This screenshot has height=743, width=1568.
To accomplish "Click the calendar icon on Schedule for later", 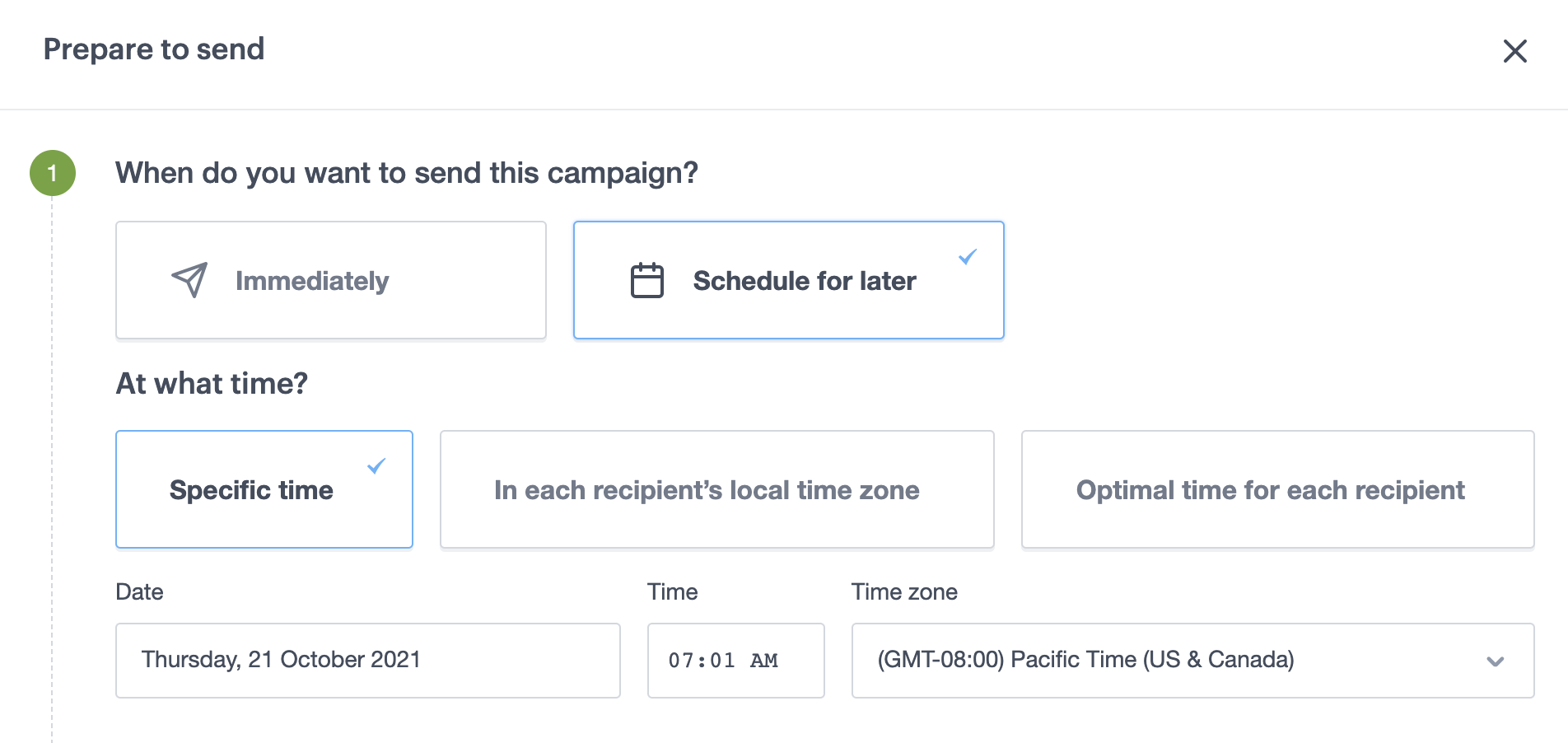I will click(x=647, y=280).
